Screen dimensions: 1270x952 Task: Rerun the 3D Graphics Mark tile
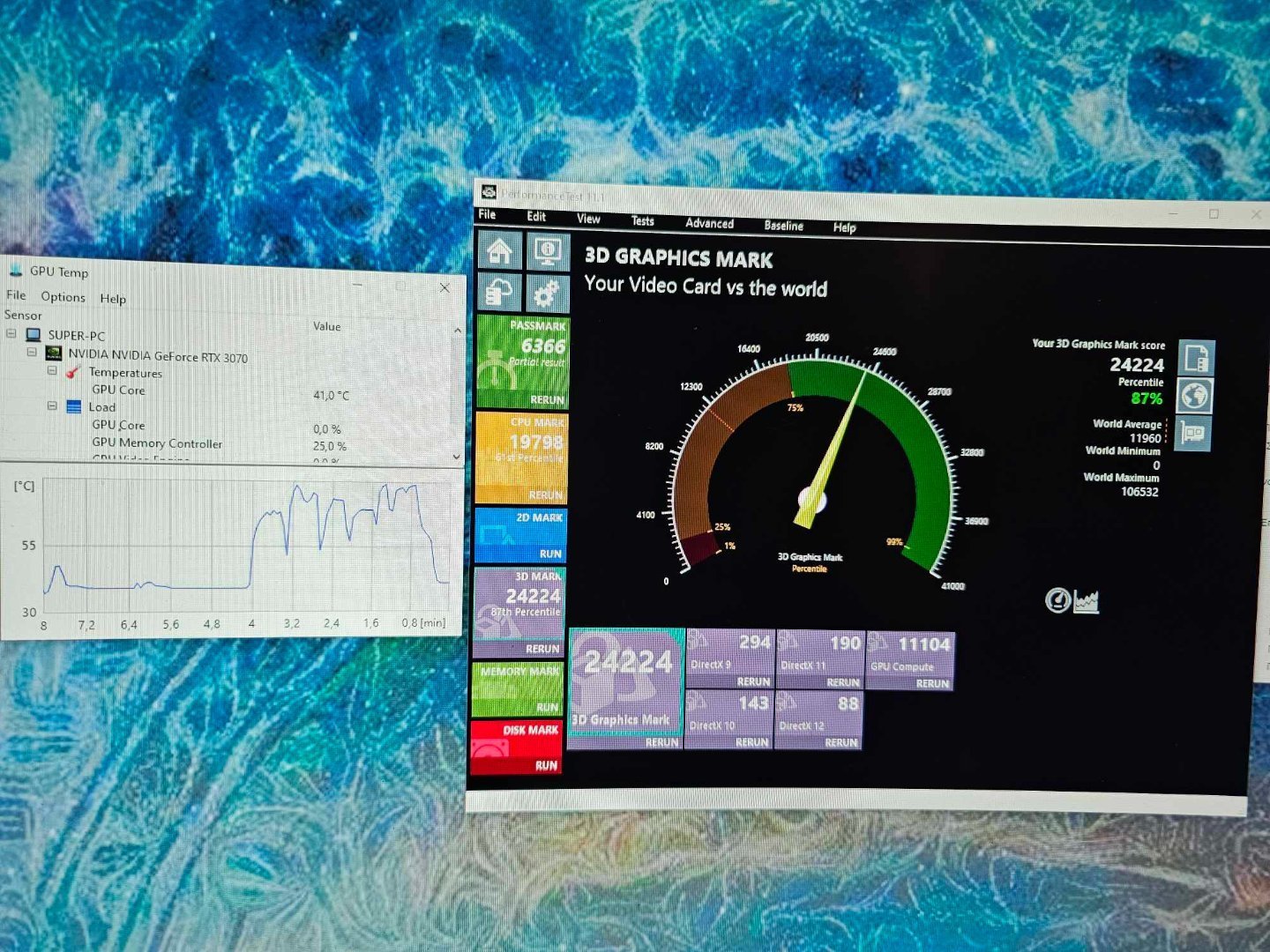pos(661,742)
